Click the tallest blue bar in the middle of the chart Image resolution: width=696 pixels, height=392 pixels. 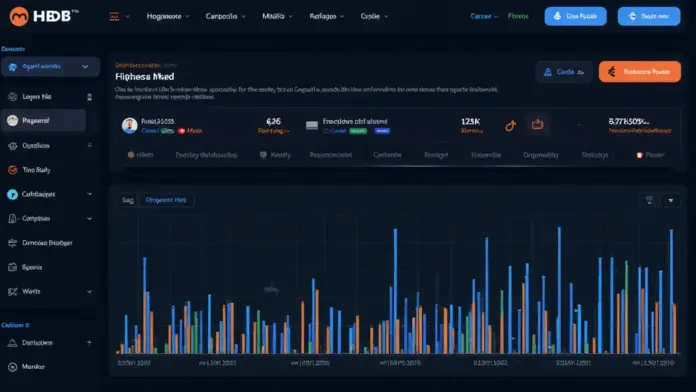point(395,291)
